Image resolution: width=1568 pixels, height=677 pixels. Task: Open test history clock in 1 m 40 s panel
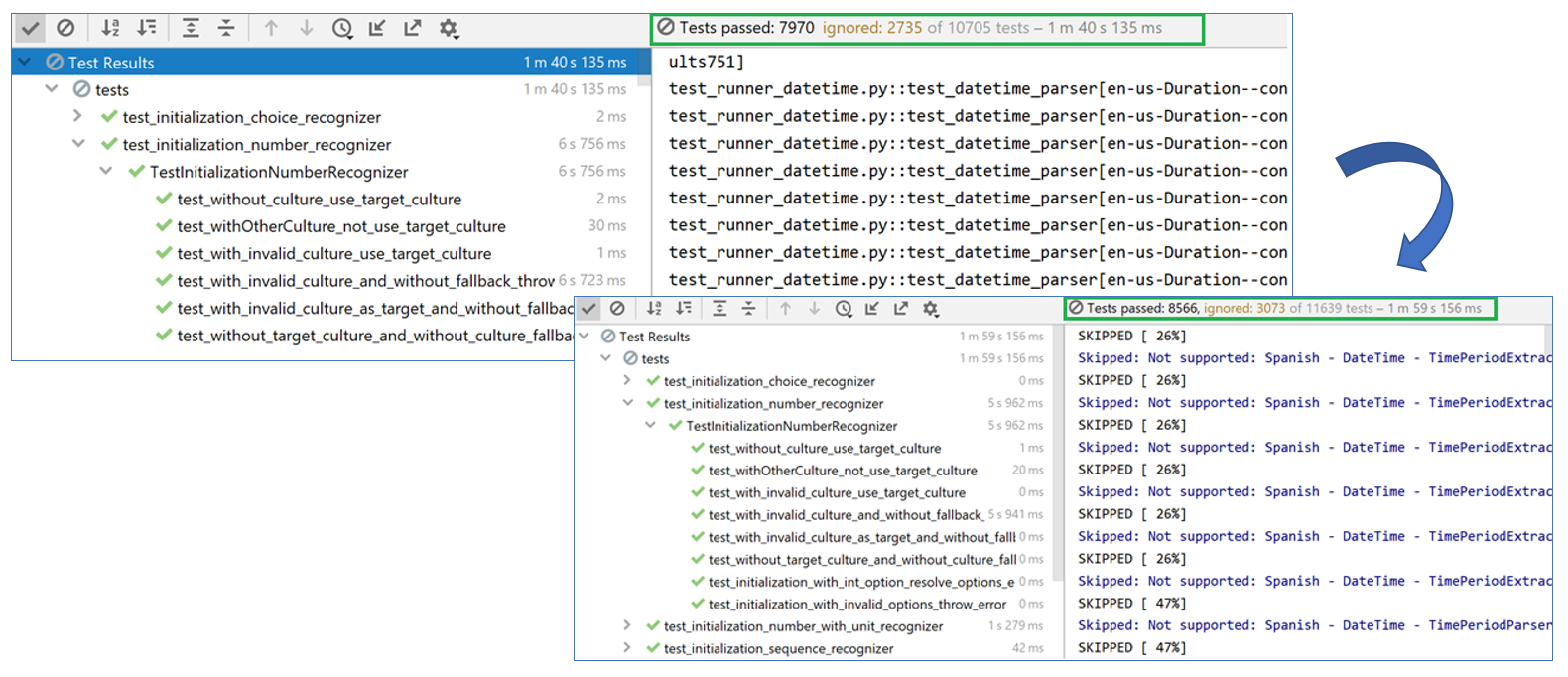click(342, 28)
